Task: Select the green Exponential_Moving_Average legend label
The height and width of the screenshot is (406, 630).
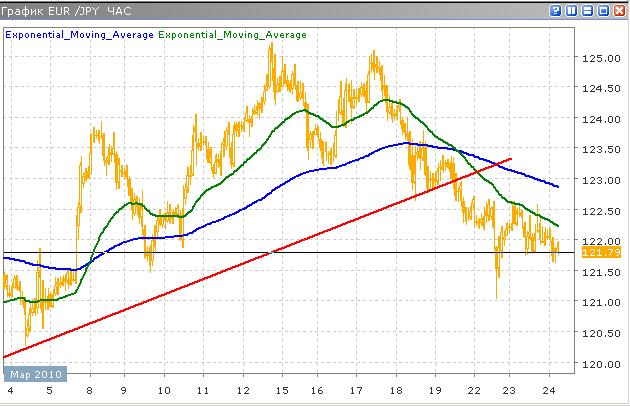Action: pos(232,34)
